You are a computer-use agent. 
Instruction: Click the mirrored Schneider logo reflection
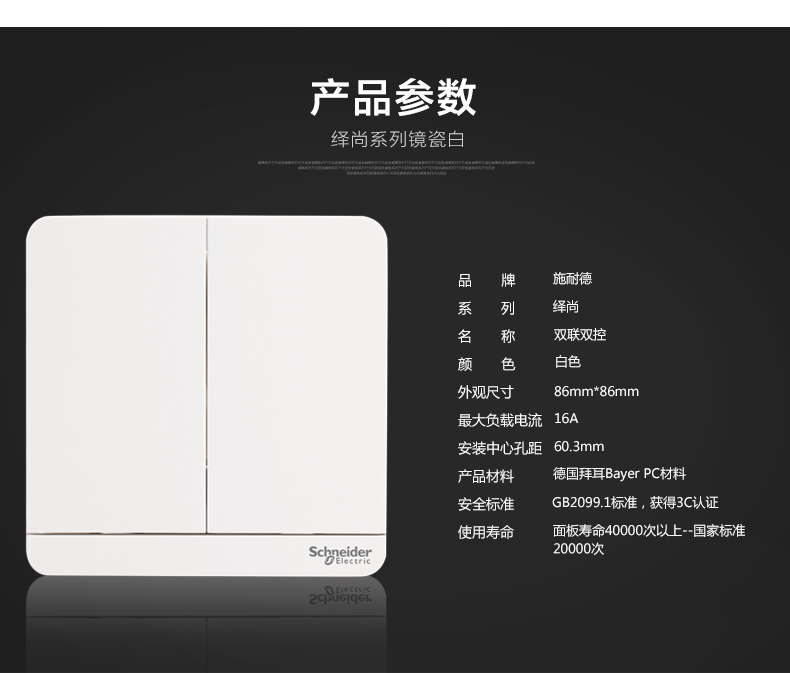[x=340, y=596]
